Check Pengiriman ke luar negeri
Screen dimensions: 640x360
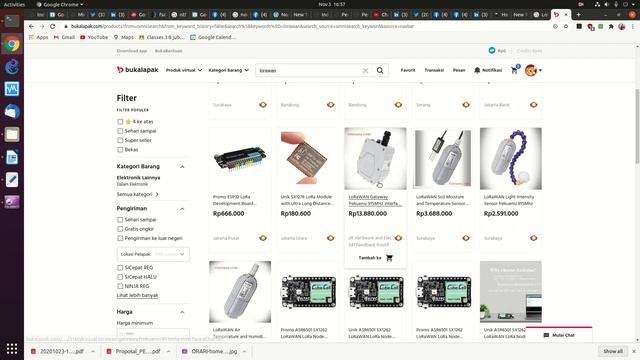pos(120,238)
